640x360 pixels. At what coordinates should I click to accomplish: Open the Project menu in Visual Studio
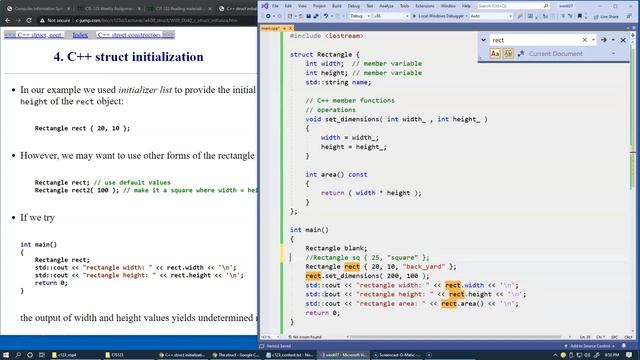319,6
